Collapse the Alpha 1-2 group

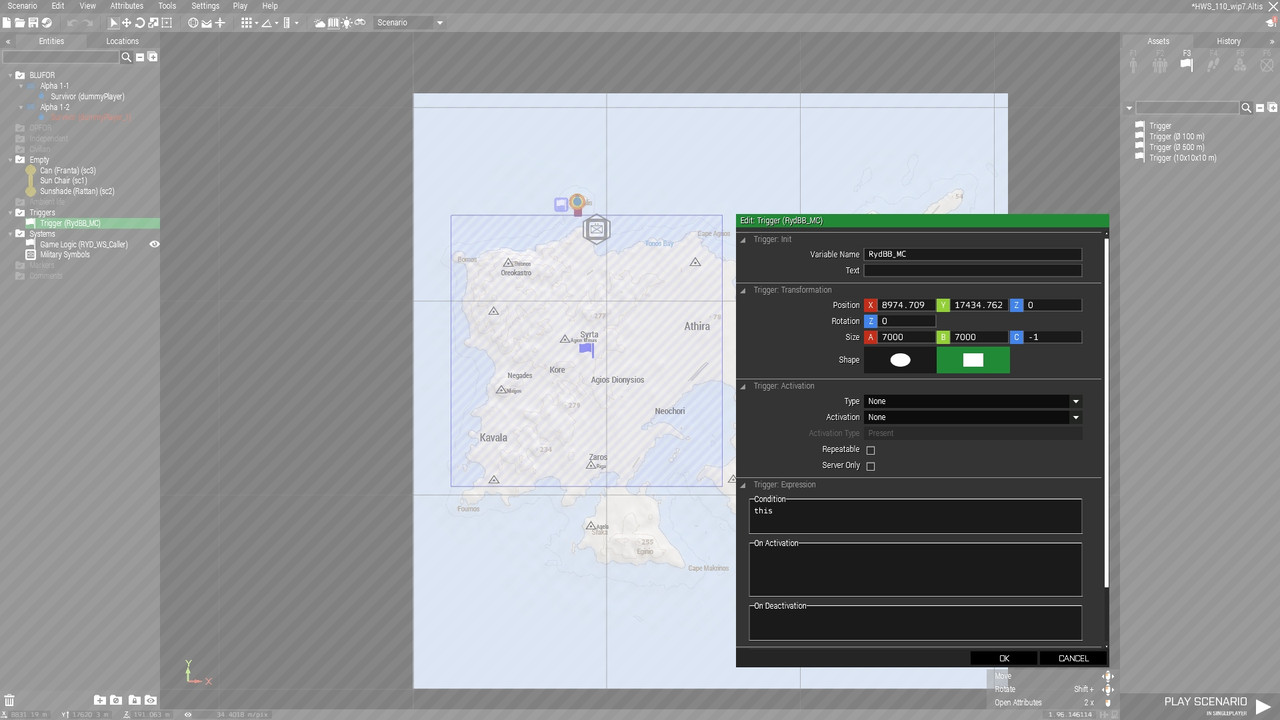point(21,107)
